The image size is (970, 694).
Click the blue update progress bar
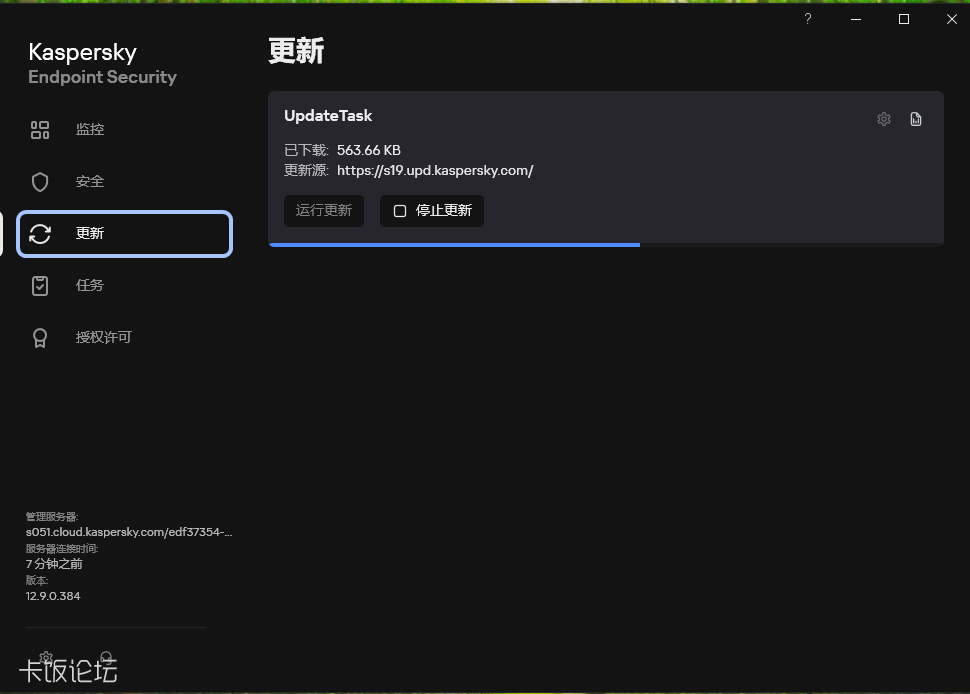click(455, 245)
